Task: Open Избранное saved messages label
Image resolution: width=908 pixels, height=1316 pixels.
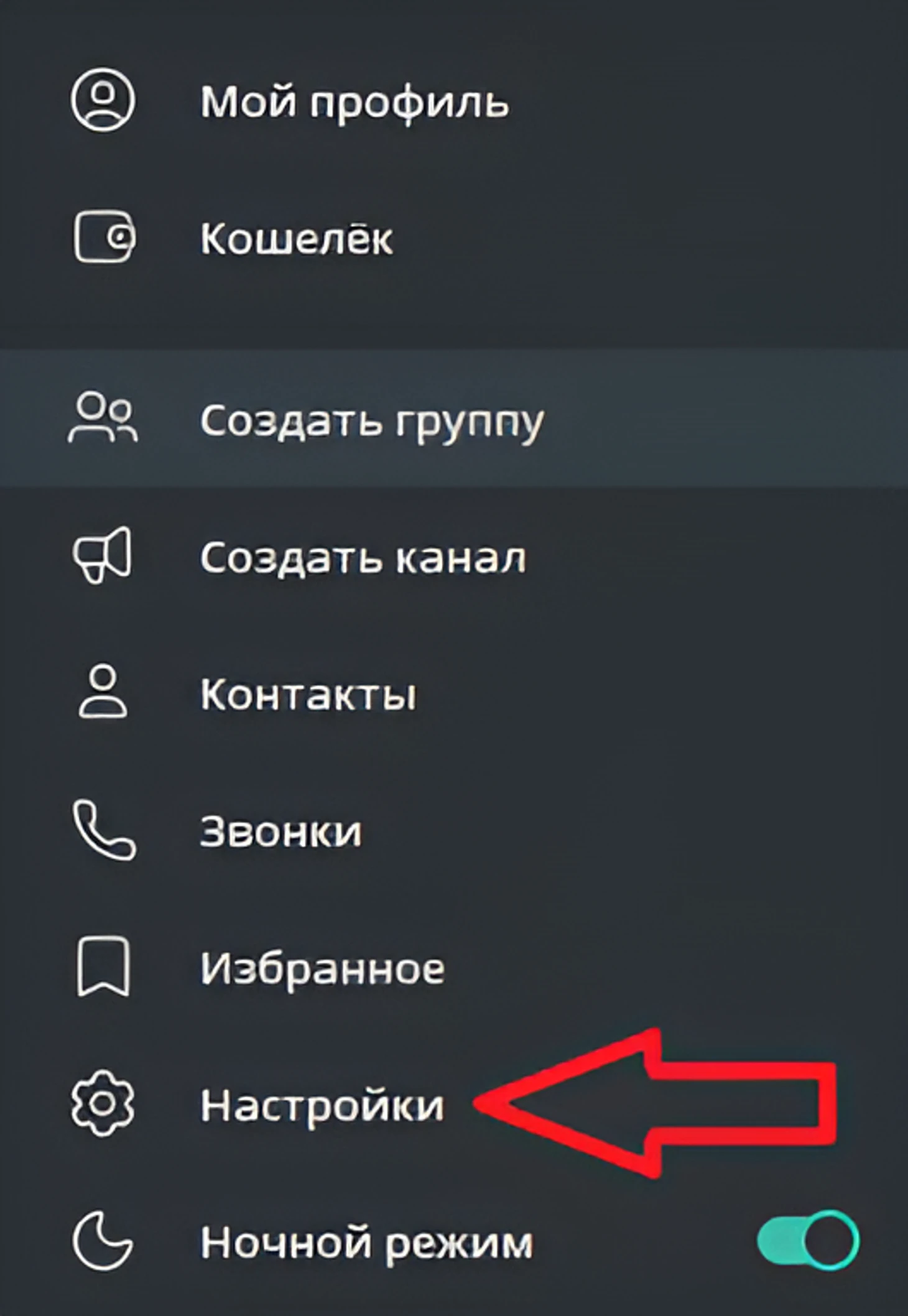Action: [323, 968]
